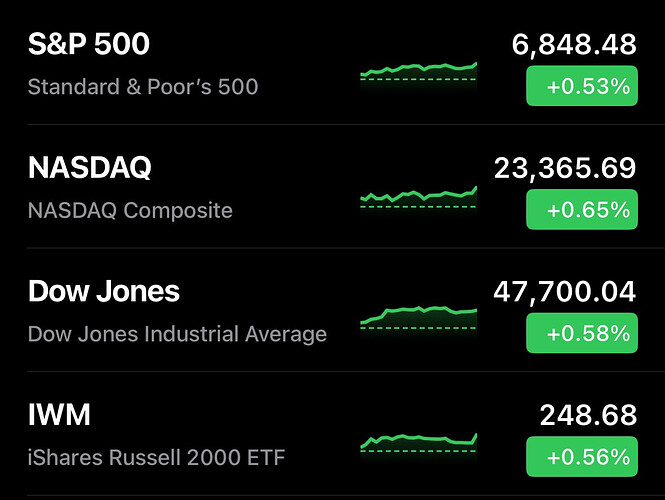Tap the IWM price 248.68
665x500 pixels.
point(588,415)
